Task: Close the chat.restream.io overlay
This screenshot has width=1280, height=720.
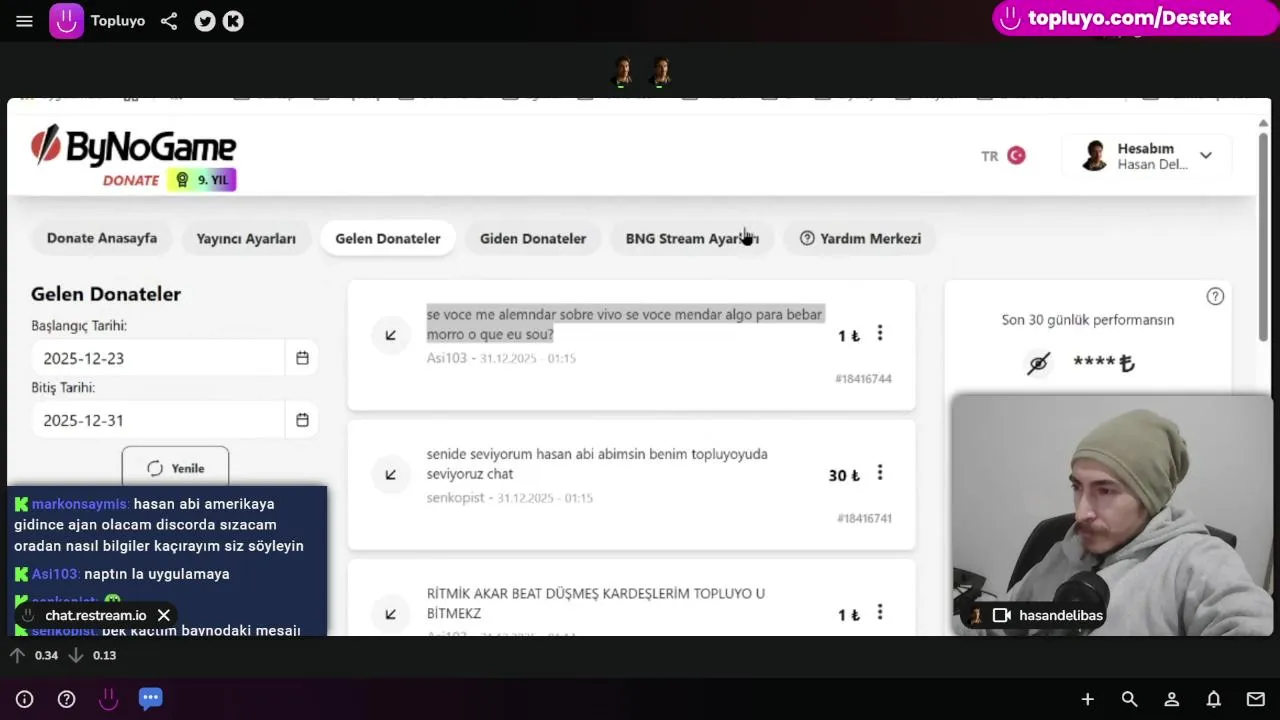Action: click(x=163, y=615)
